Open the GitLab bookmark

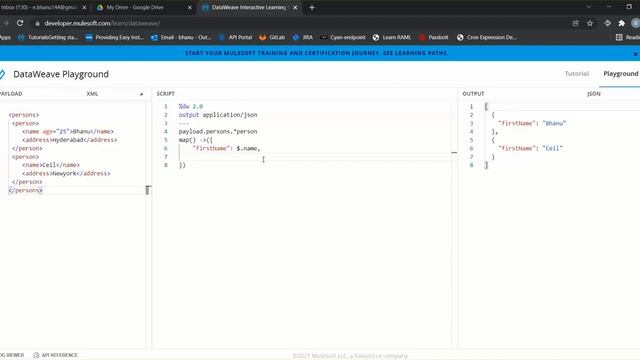point(272,37)
